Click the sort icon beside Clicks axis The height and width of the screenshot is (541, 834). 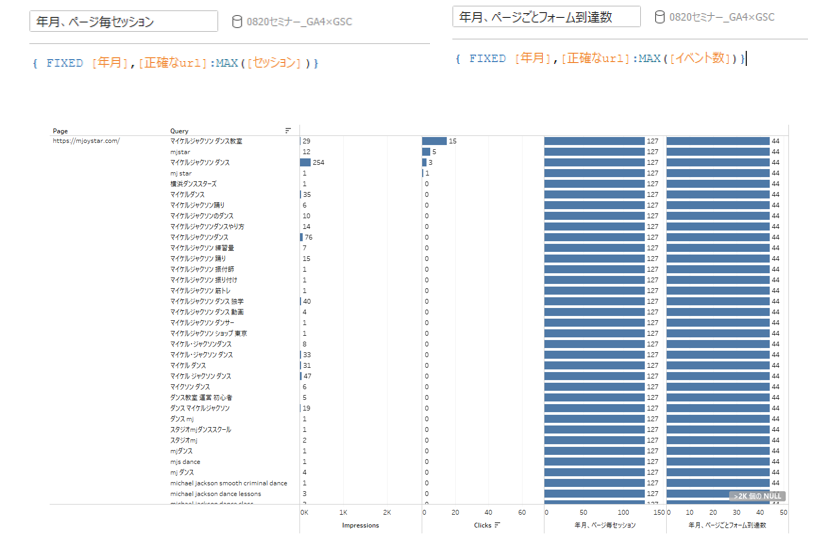pos(499,525)
